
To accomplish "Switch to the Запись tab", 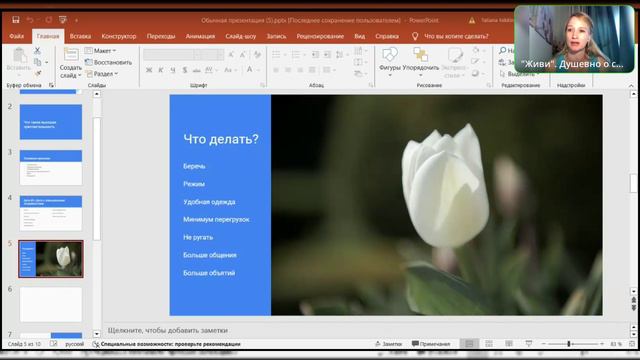I will point(276,36).
